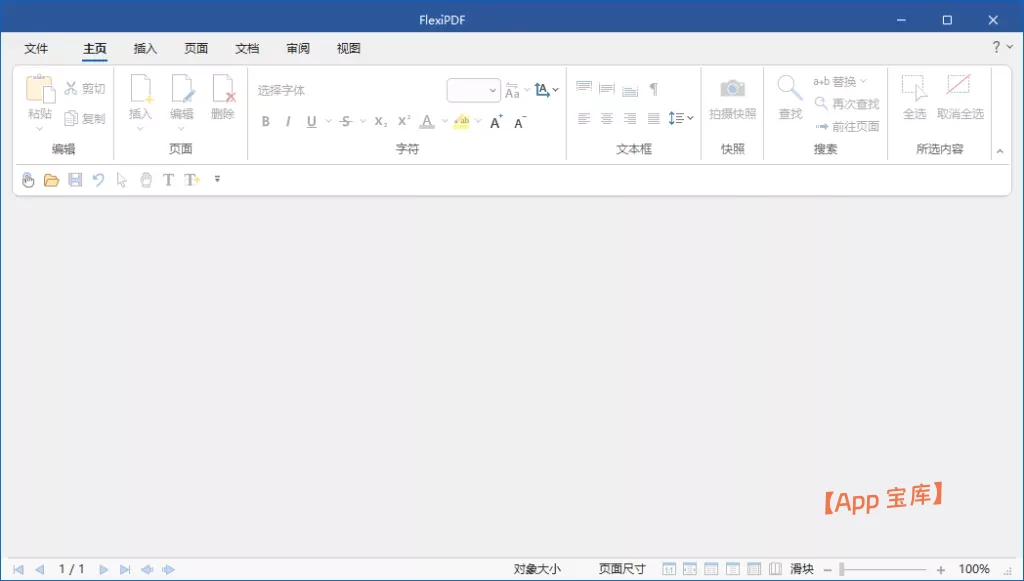Screen dimensions: 1024x581
Task: Open the 文件 file menu tab
Action: pos(36,48)
